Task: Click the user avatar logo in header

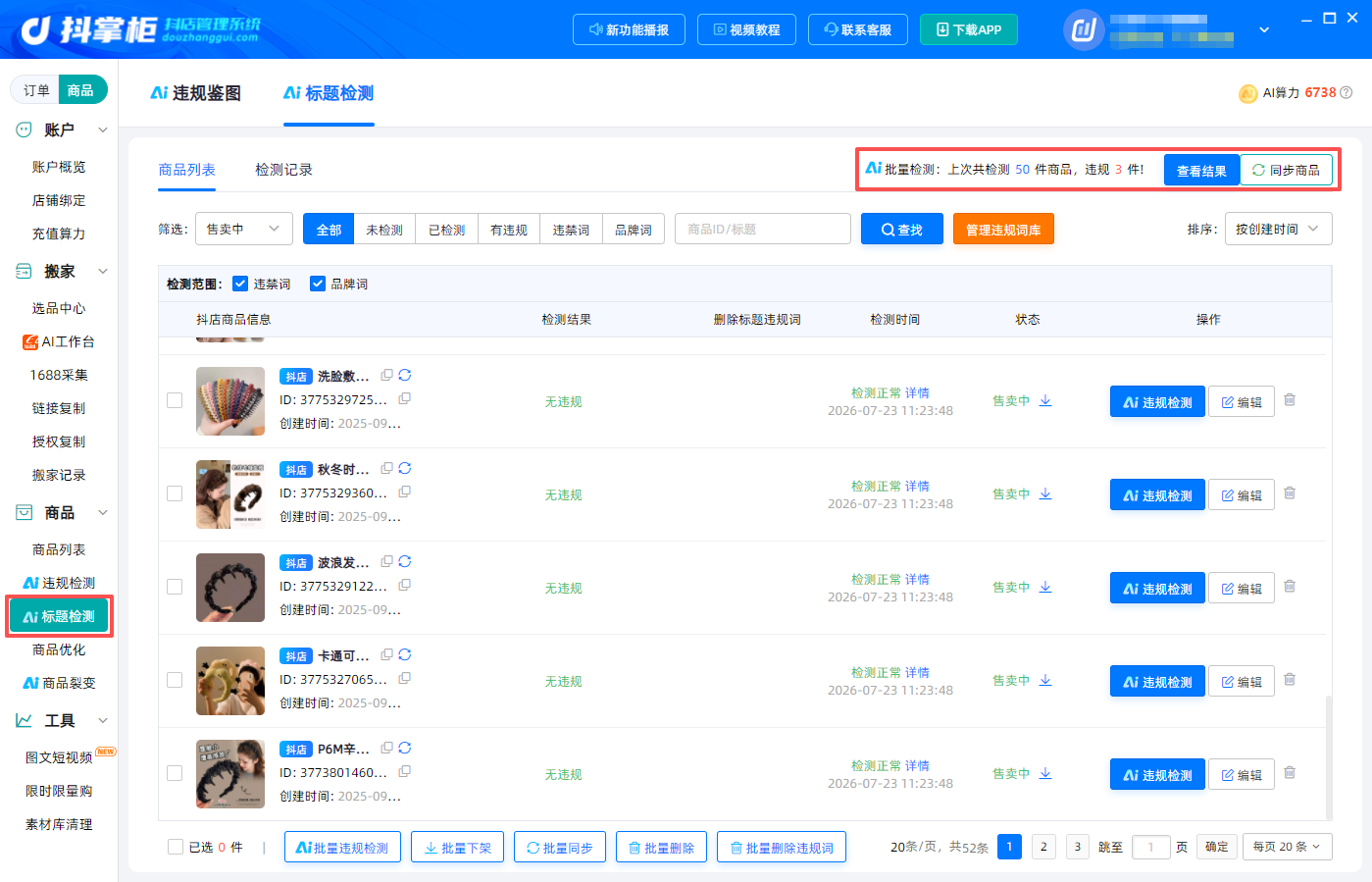Action: (1084, 29)
